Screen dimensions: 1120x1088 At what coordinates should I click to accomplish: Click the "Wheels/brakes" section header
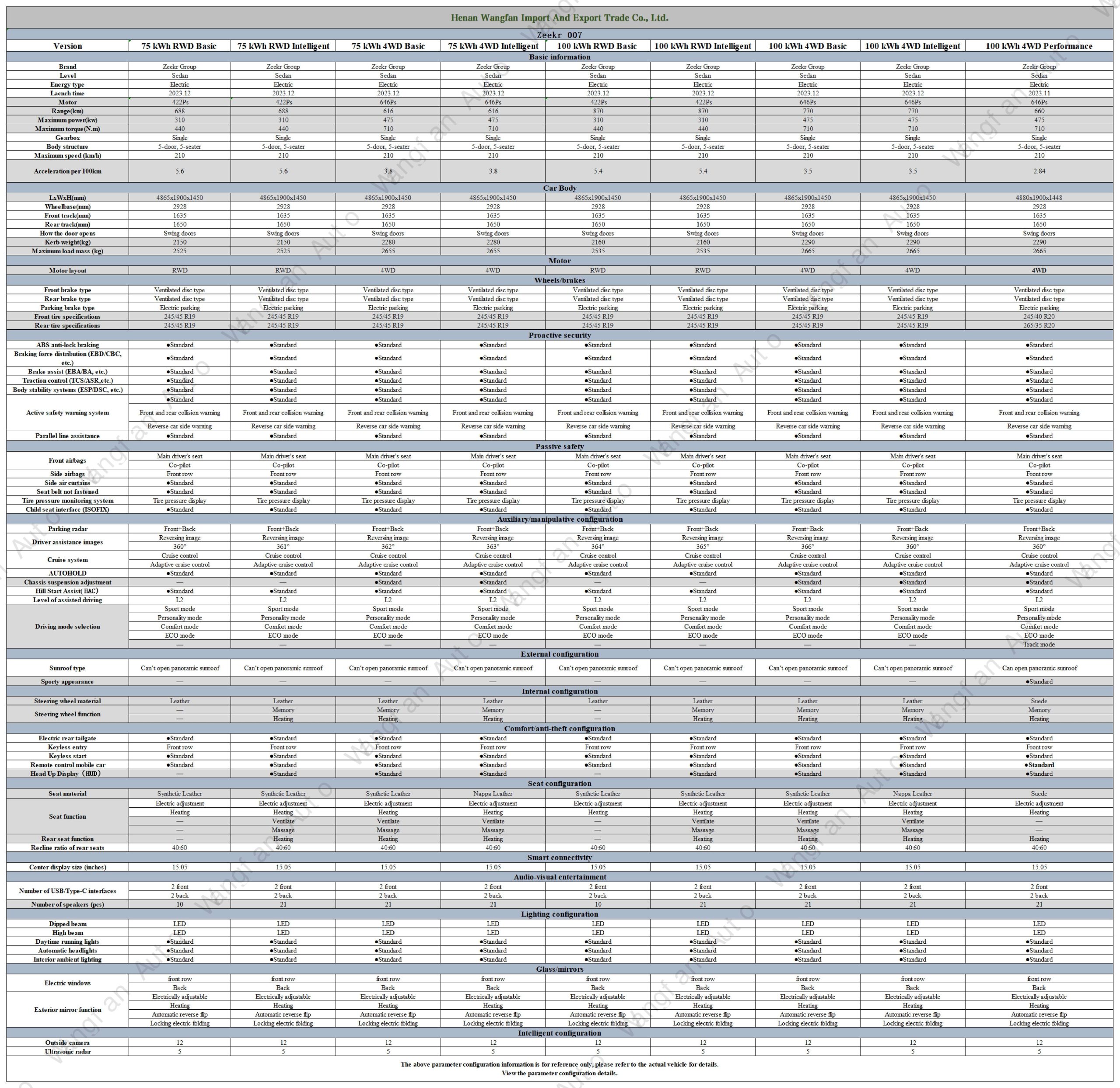(x=559, y=280)
